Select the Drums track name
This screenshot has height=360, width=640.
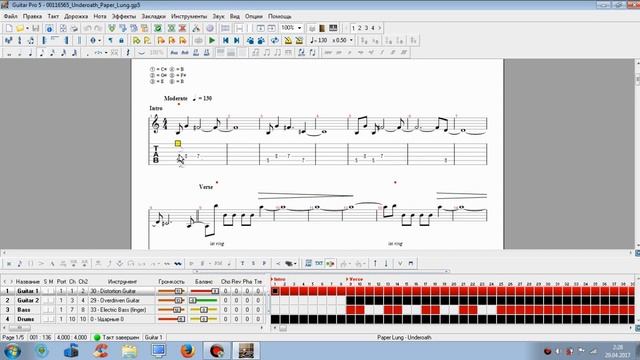coord(25,319)
